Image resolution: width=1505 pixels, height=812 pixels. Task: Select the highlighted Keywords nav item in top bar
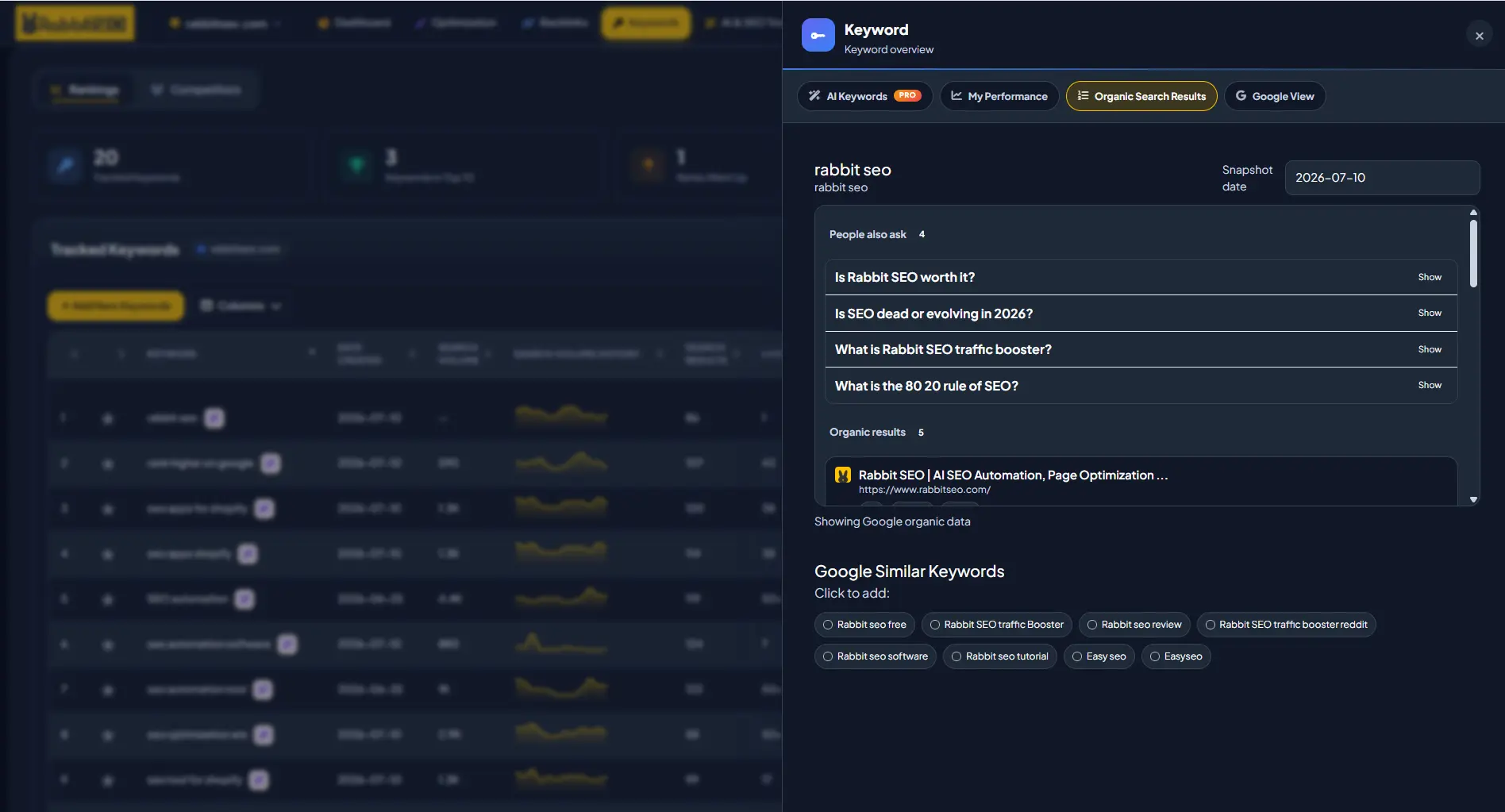[x=645, y=23]
